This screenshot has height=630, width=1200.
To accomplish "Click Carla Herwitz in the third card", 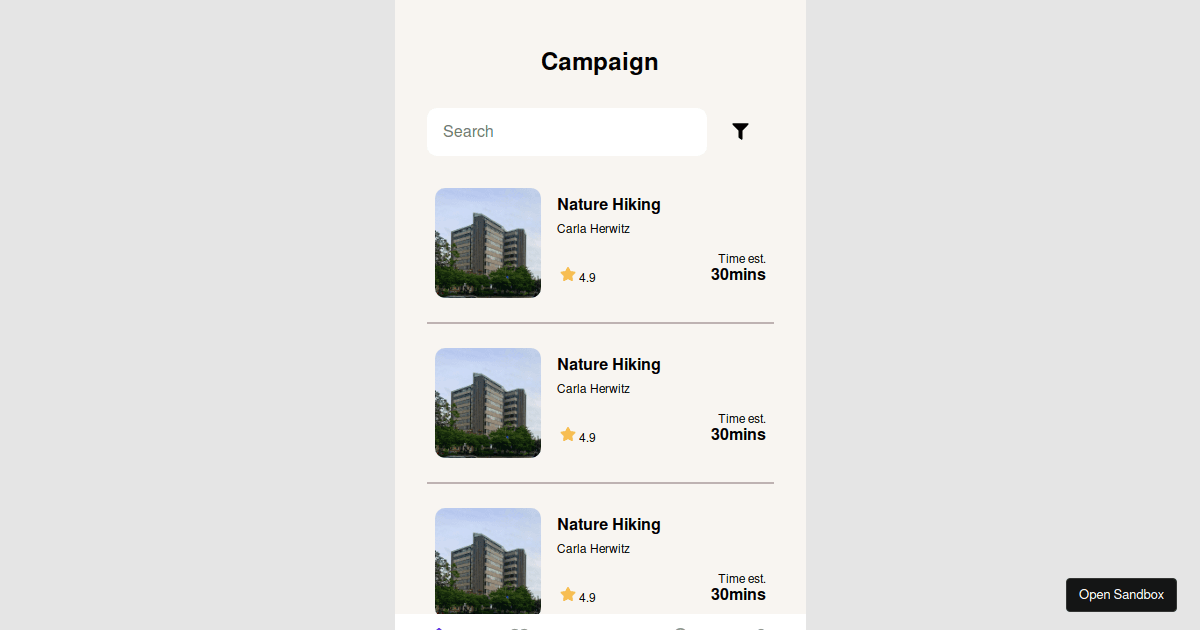I will pyautogui.click(x=593, y=549).
